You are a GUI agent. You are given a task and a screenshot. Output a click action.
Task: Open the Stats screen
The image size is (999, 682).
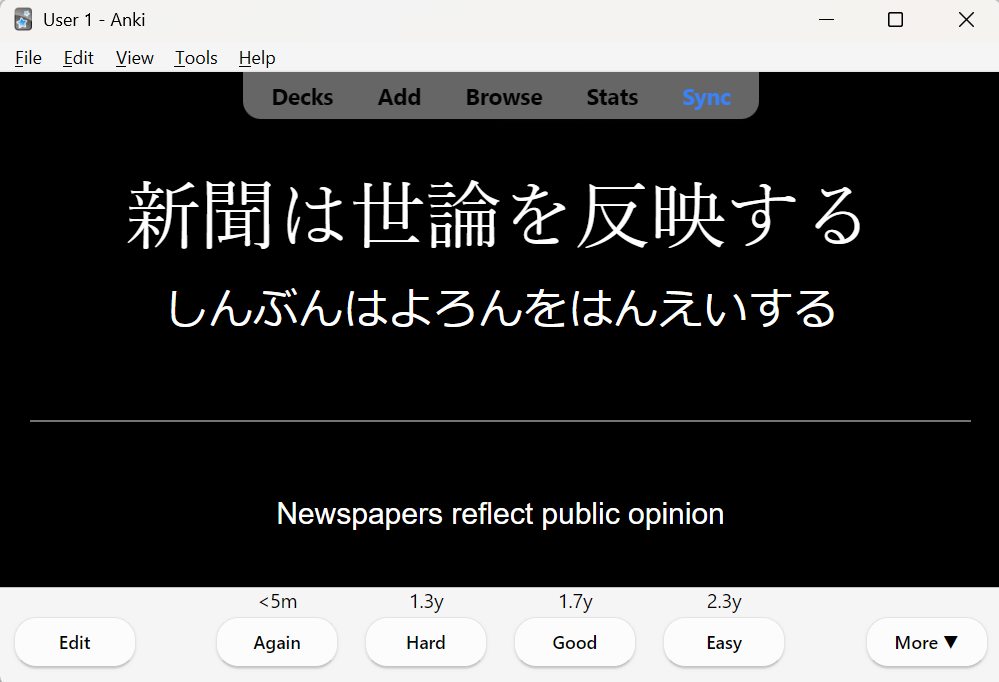click(x=611, y=97)
